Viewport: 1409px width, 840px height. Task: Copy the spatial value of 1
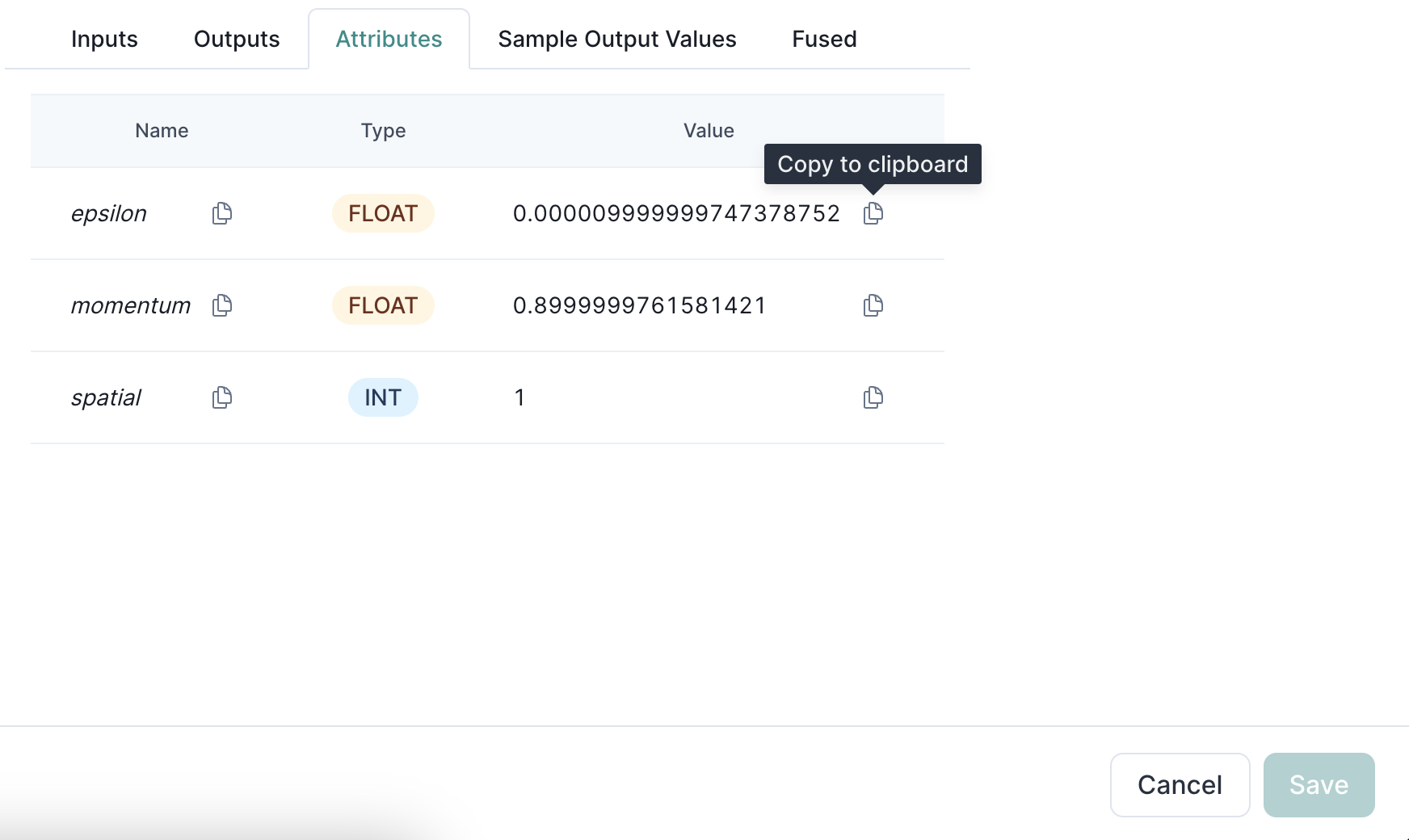click(873, 397)
